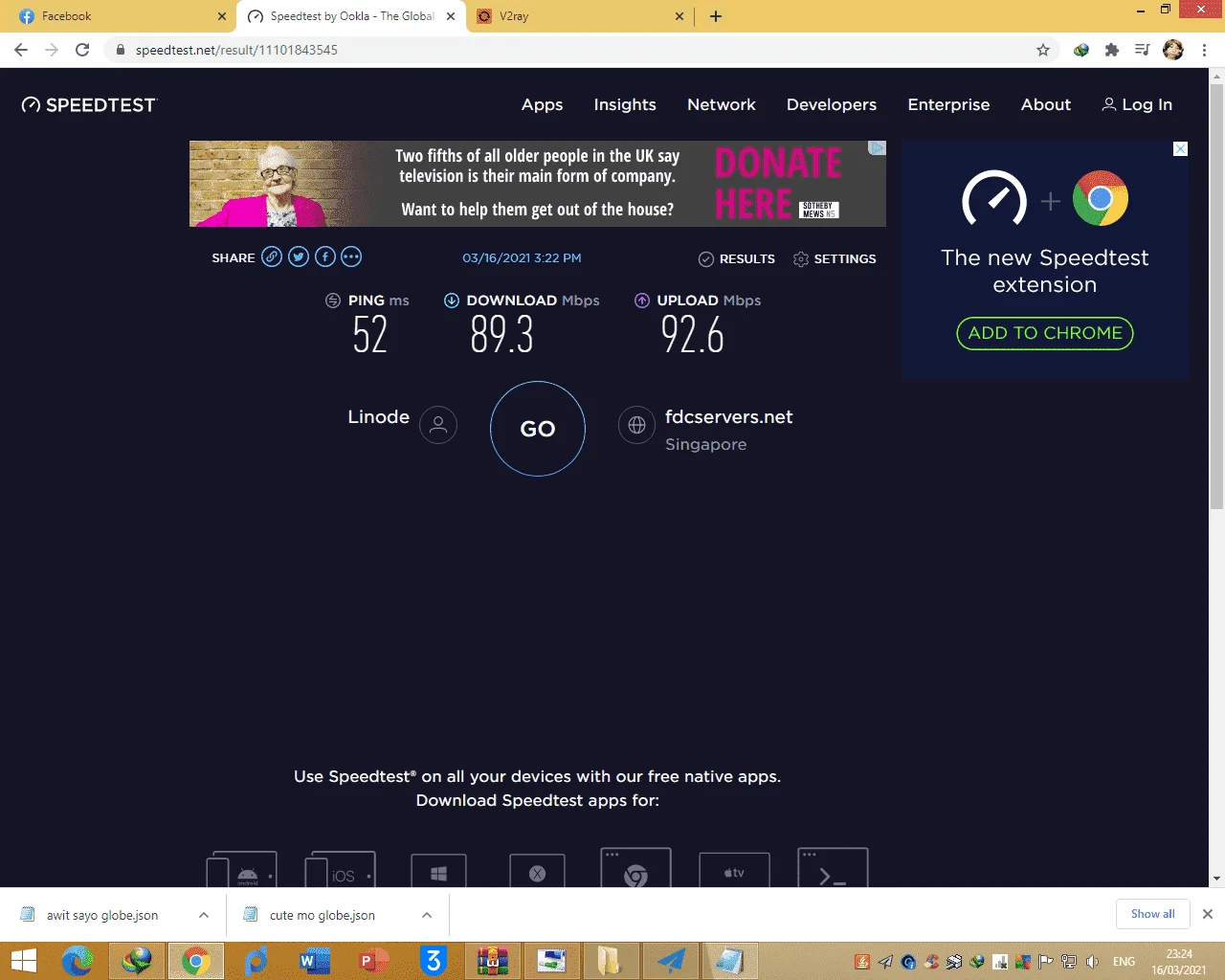The width and height of the screenshot is (1225, 980).
Task: Click the ISP user profile icon next to Linode
Action: click(438, 425)
